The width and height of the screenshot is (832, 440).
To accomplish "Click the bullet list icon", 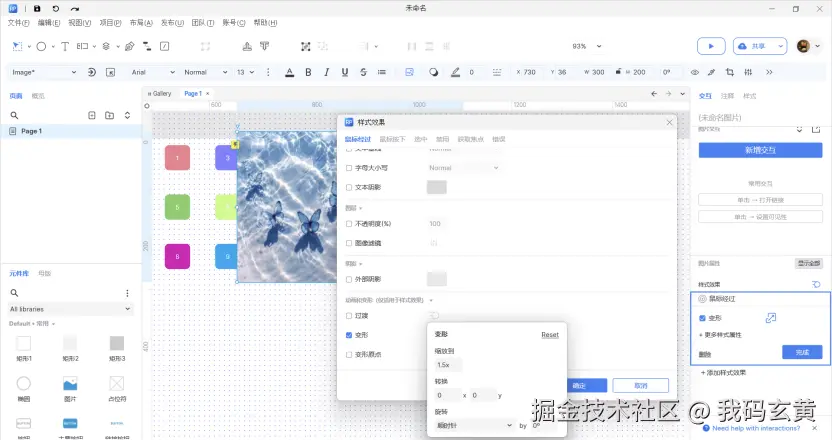I will [382, 72].
